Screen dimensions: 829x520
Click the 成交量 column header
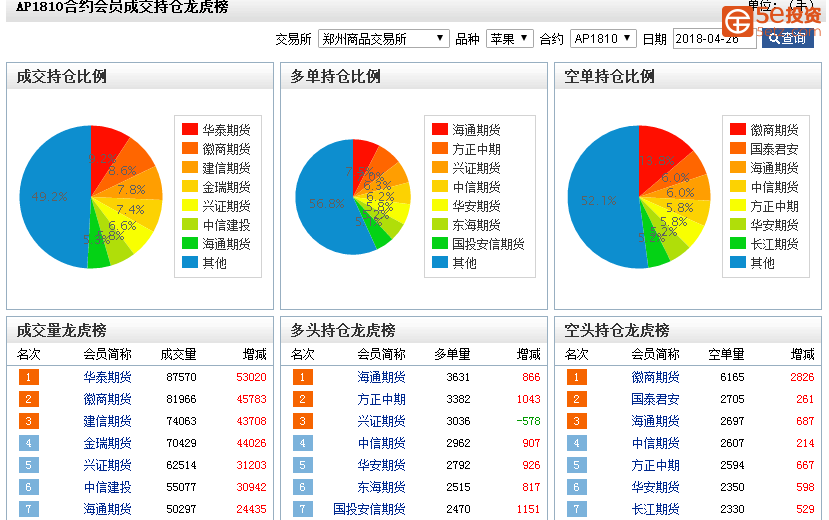point(178,354)
